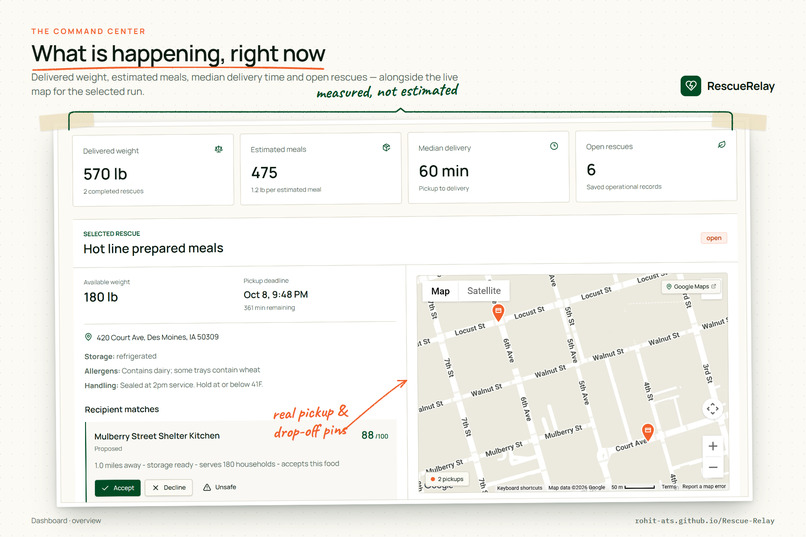Click the Handling: Sealed at 2pm service line
This screenshot has width=806, height=537.
(x=173, y=385)
